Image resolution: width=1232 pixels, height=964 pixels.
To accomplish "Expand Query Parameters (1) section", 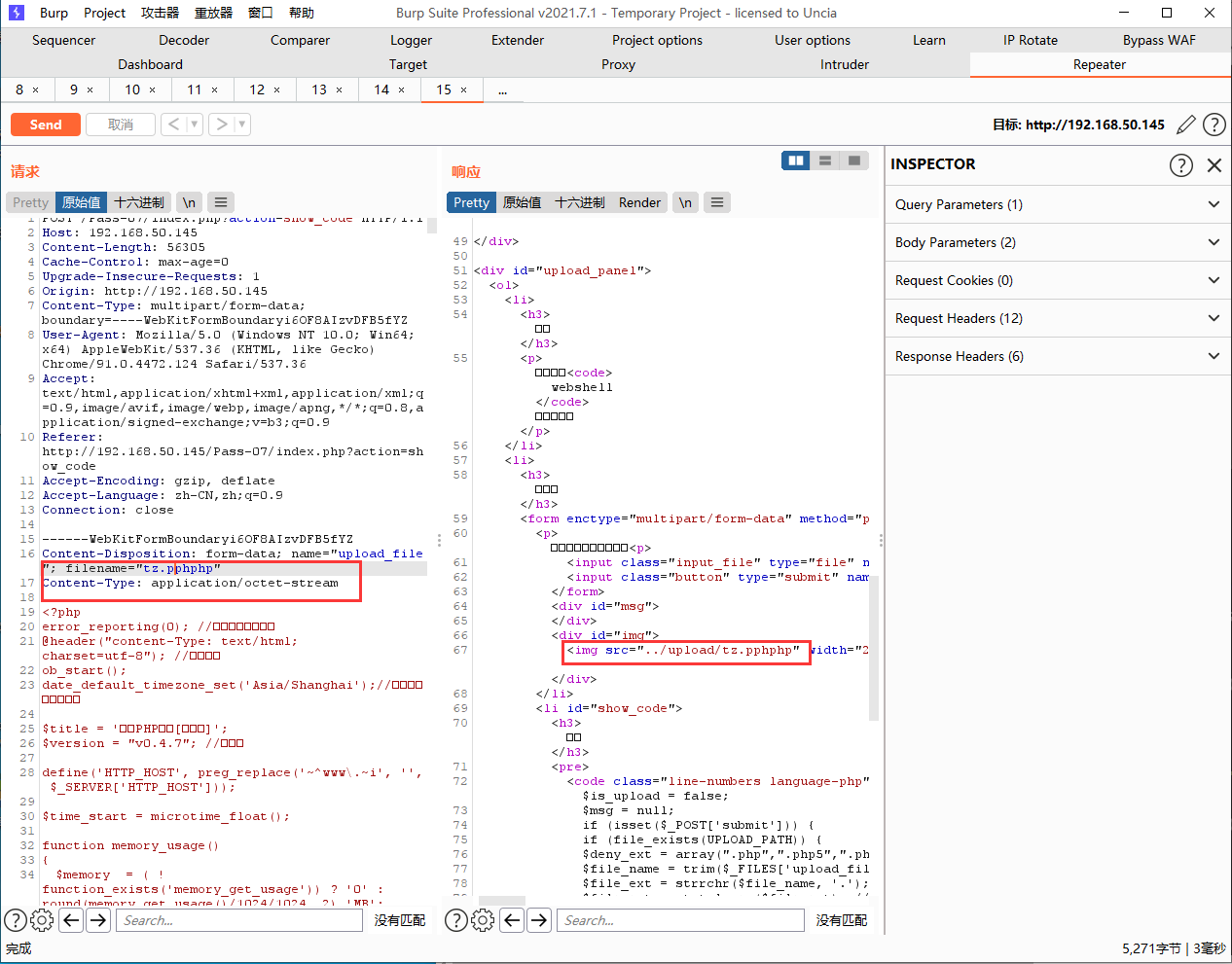I will [x=1058, y=204].
